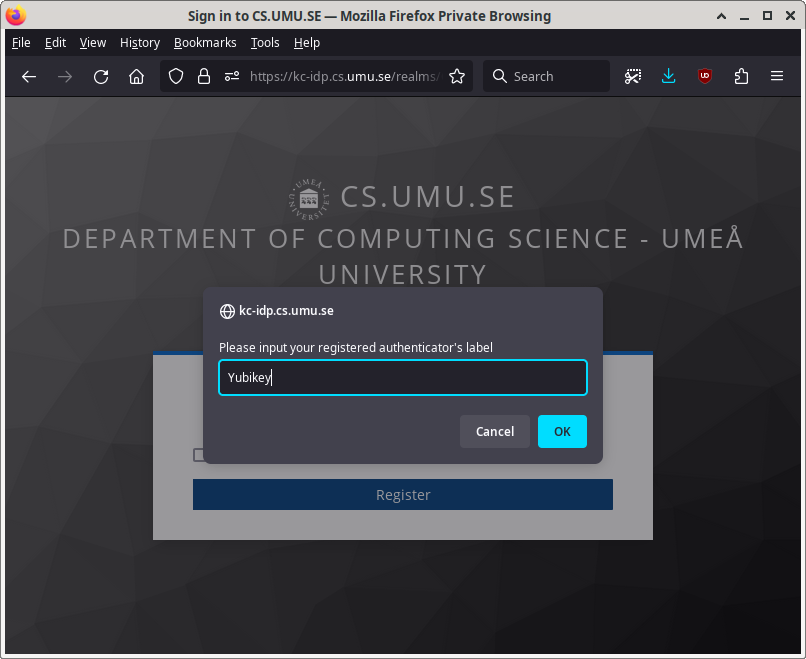Click the authenticator label text field
This screenshot has width=806, height=659.
tap(402, 378)
